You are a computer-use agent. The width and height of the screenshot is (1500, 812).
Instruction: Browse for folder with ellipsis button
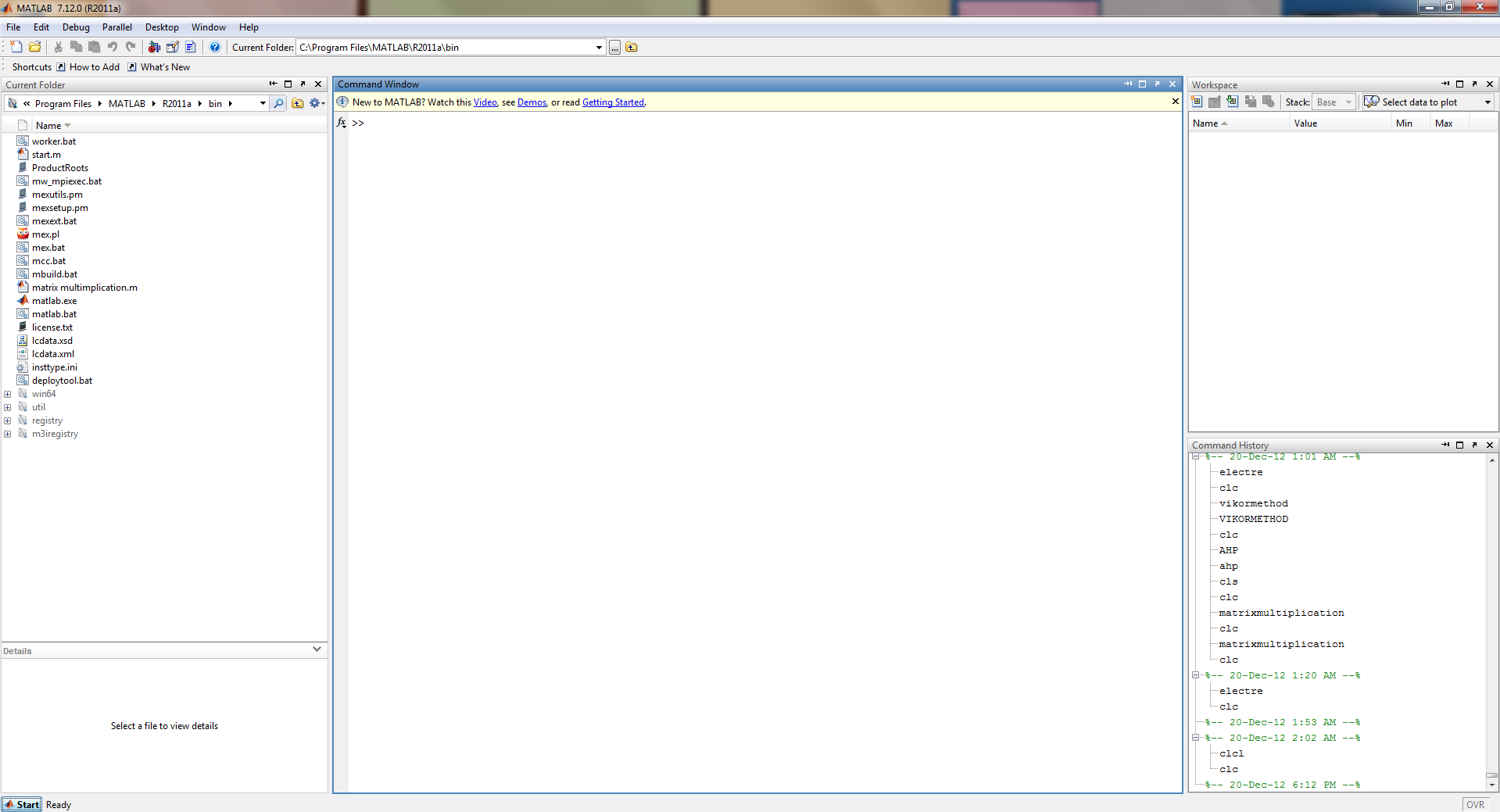click(615, 48)
